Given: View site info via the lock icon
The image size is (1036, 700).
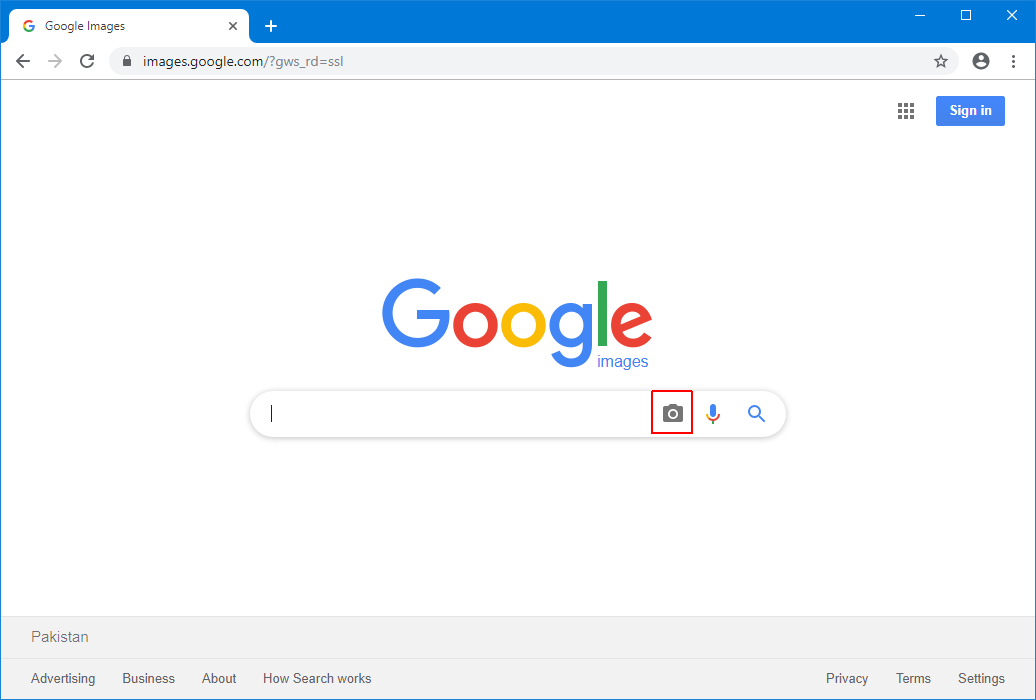Looking at the screenshot, I should [x=127, y=61].
